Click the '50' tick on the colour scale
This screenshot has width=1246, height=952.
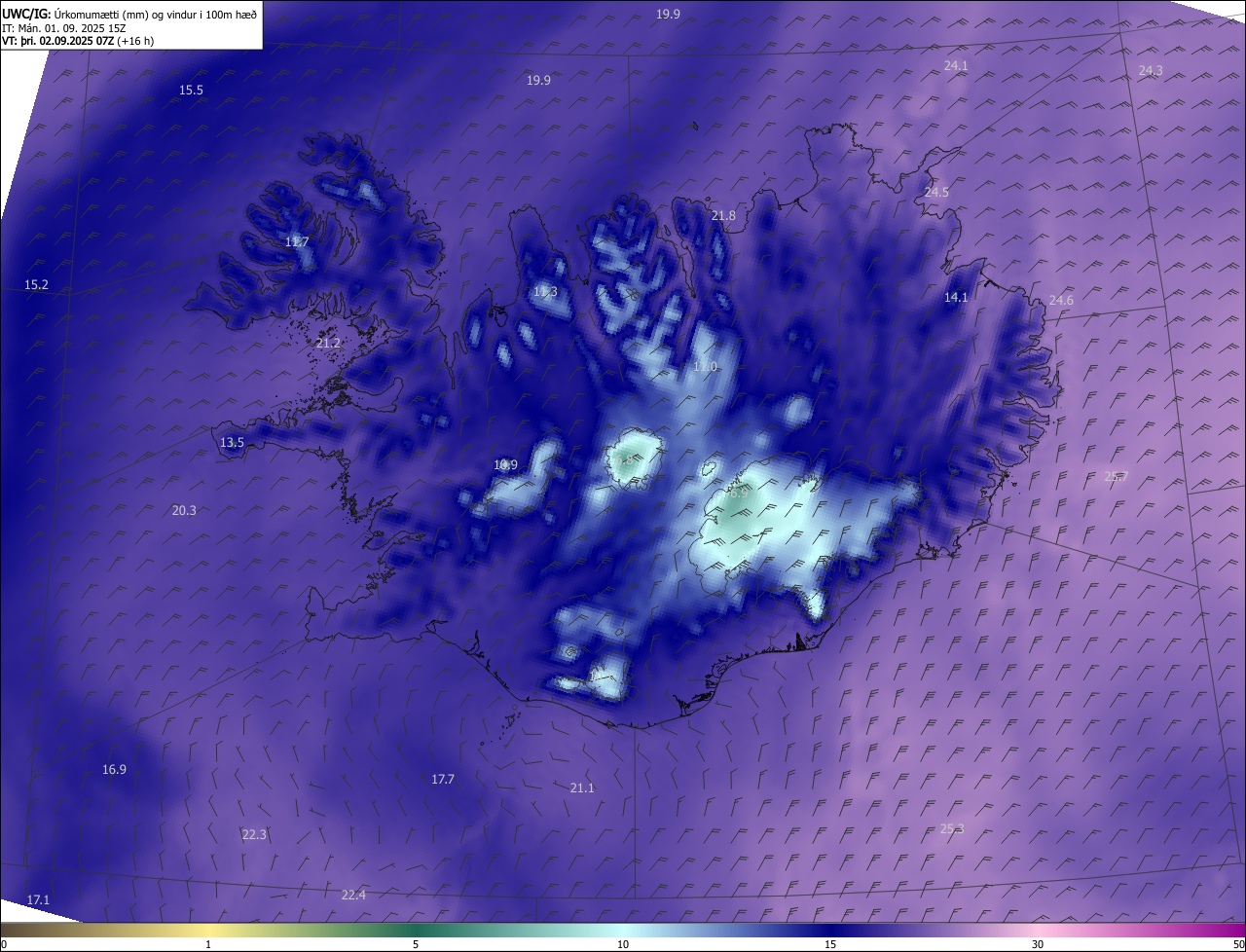pyautogui.click(x=1238, y=945)
